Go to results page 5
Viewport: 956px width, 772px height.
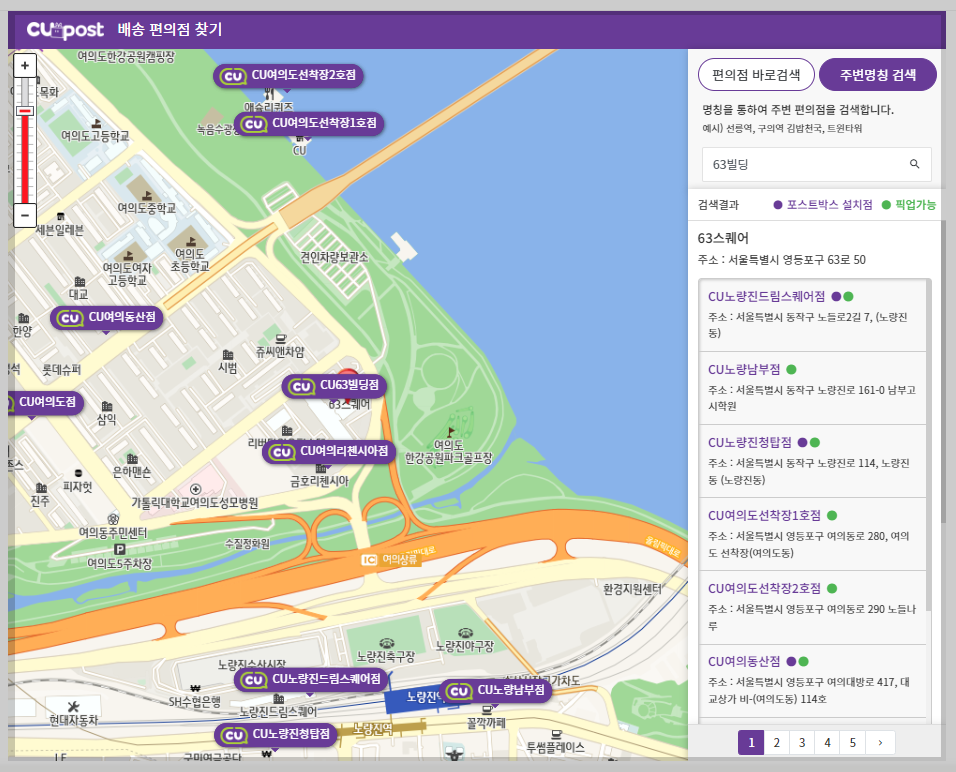pyautogui.click(x=853, y=743)
